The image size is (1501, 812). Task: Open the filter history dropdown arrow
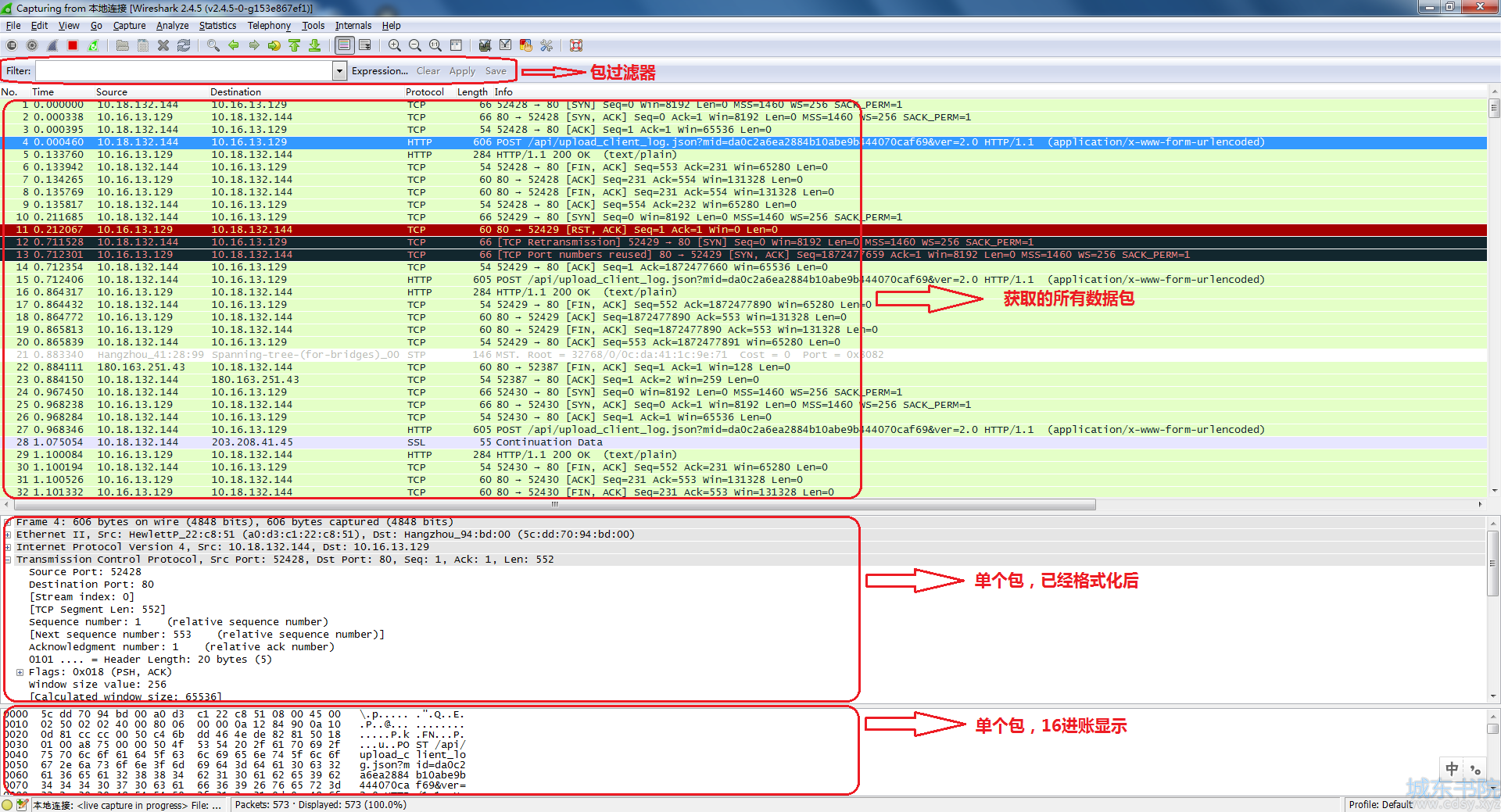[x=339, y=71]
